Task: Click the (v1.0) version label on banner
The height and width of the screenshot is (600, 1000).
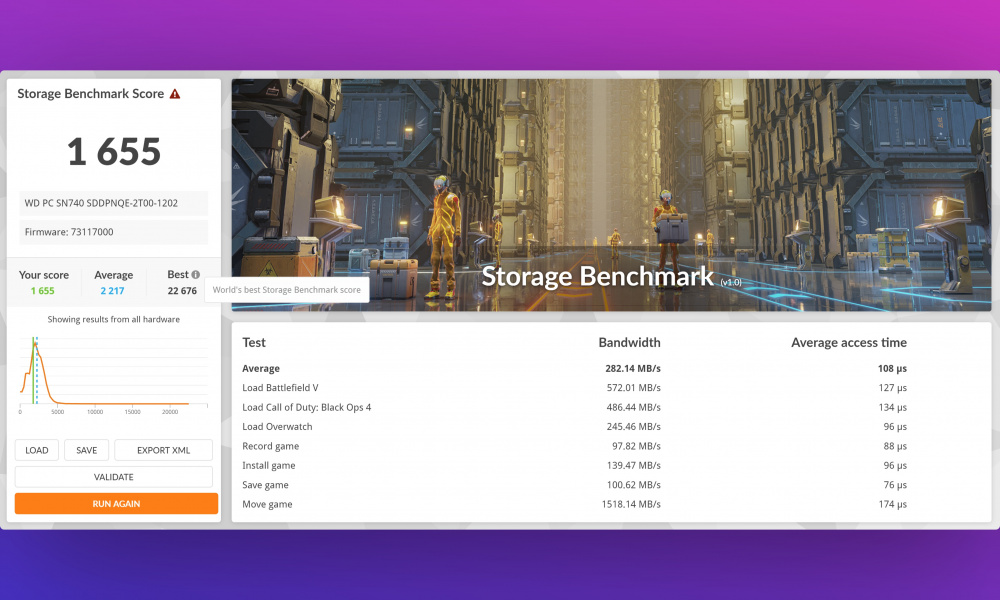Action: (731, 282)
